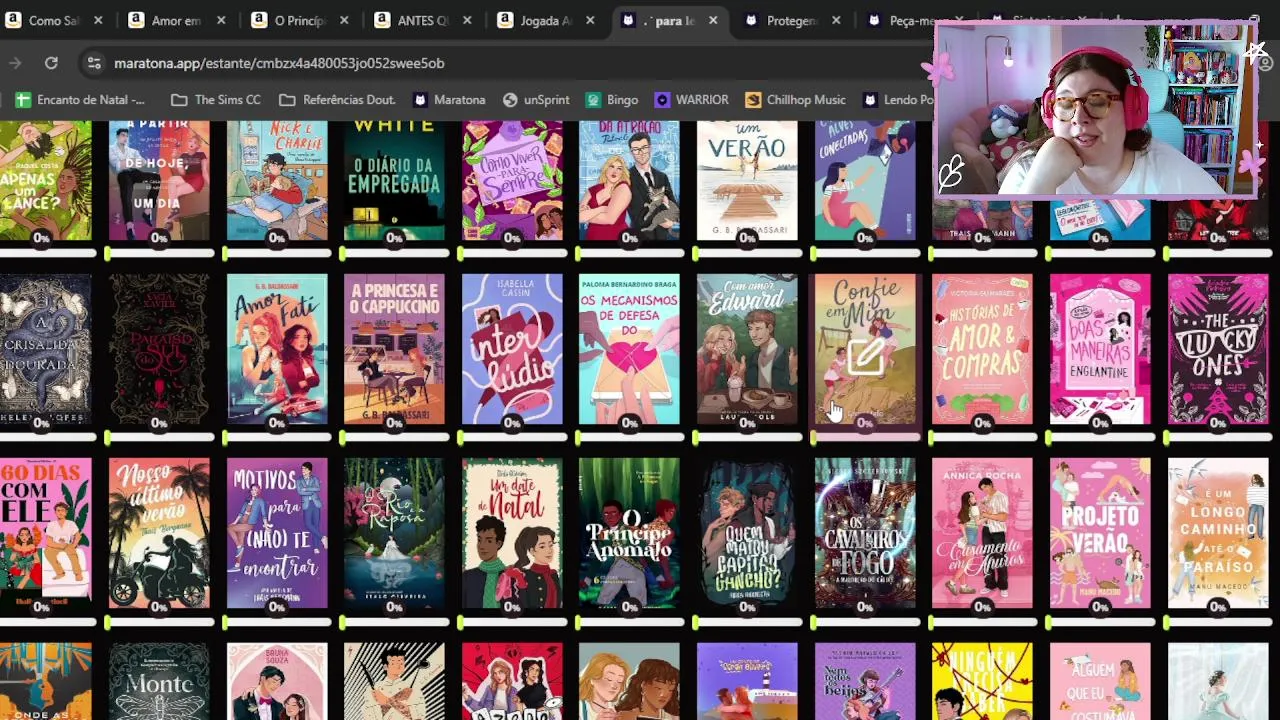Open 'Histórias de Amor & Compras' cover

point(982,349)
